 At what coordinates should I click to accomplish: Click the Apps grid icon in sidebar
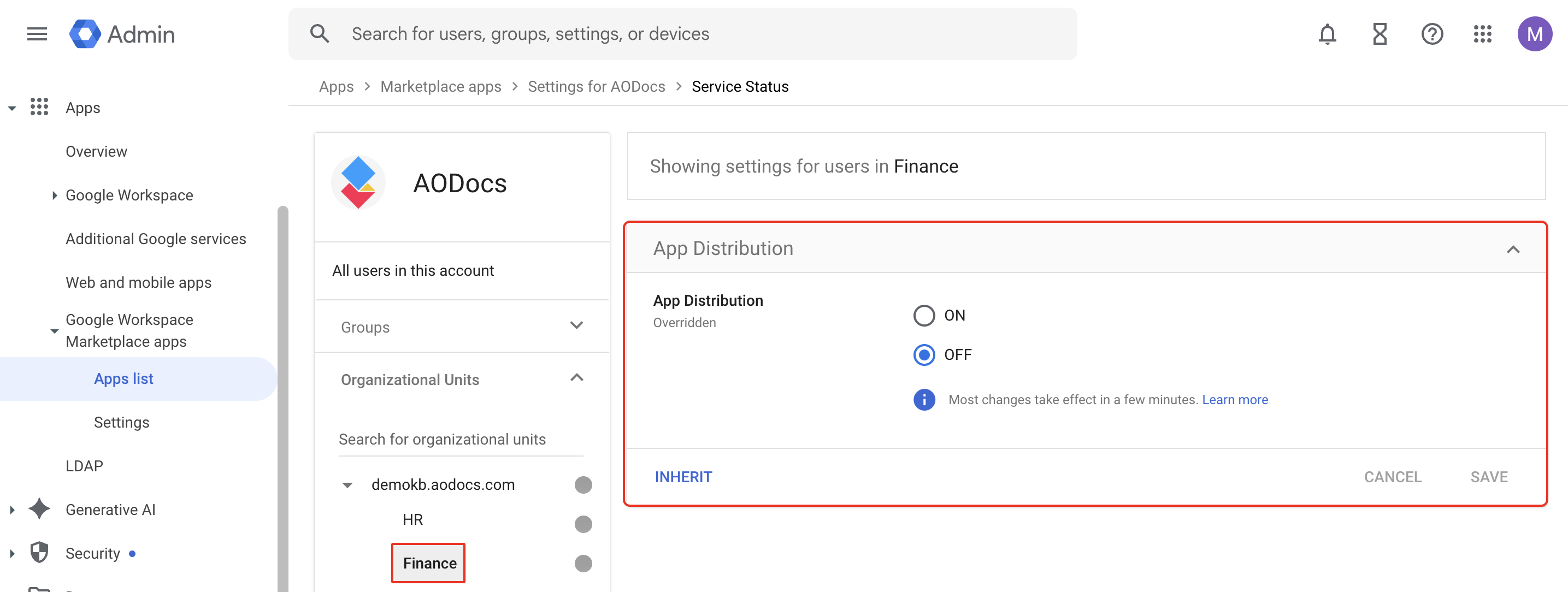point(39,107)
